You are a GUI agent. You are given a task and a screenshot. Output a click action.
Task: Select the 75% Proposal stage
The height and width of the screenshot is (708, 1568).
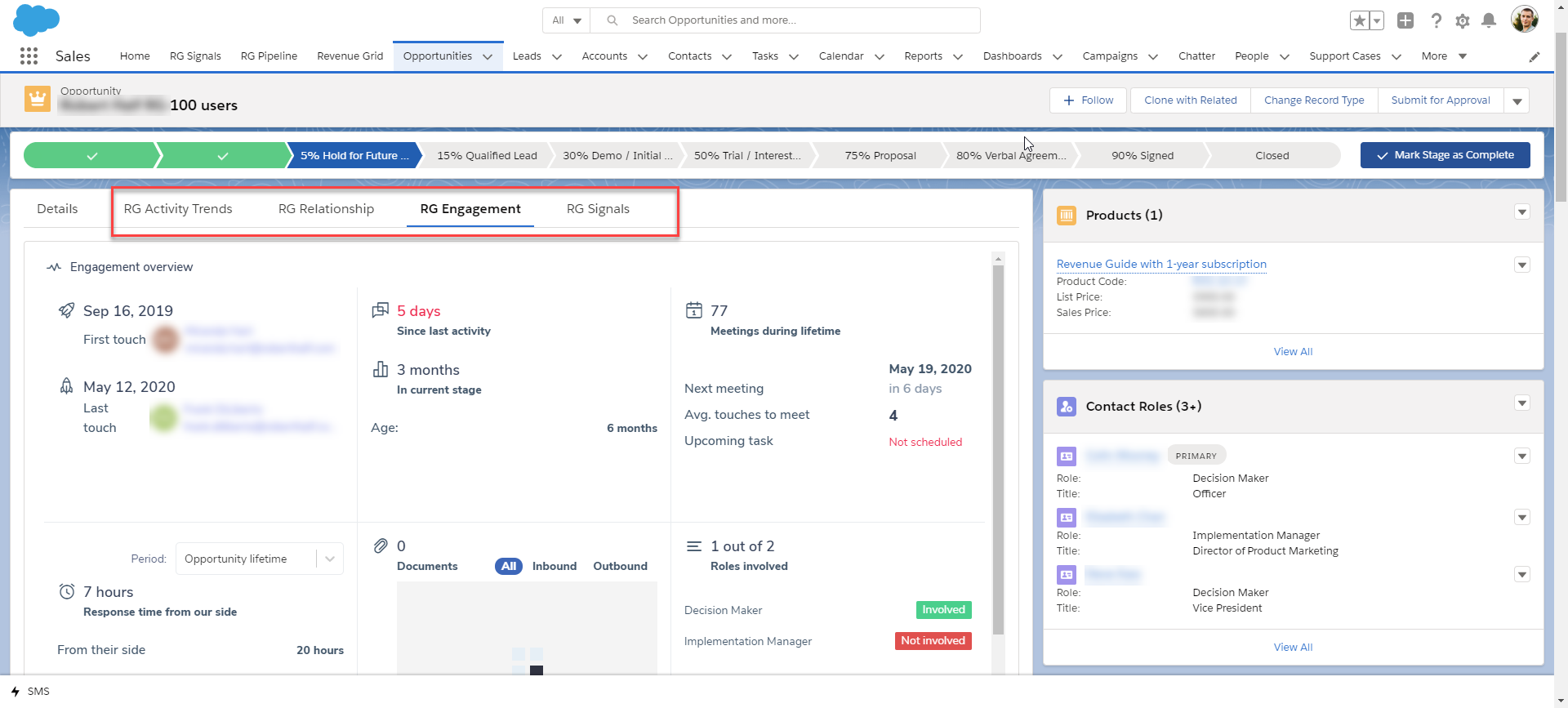coord(880,155)
